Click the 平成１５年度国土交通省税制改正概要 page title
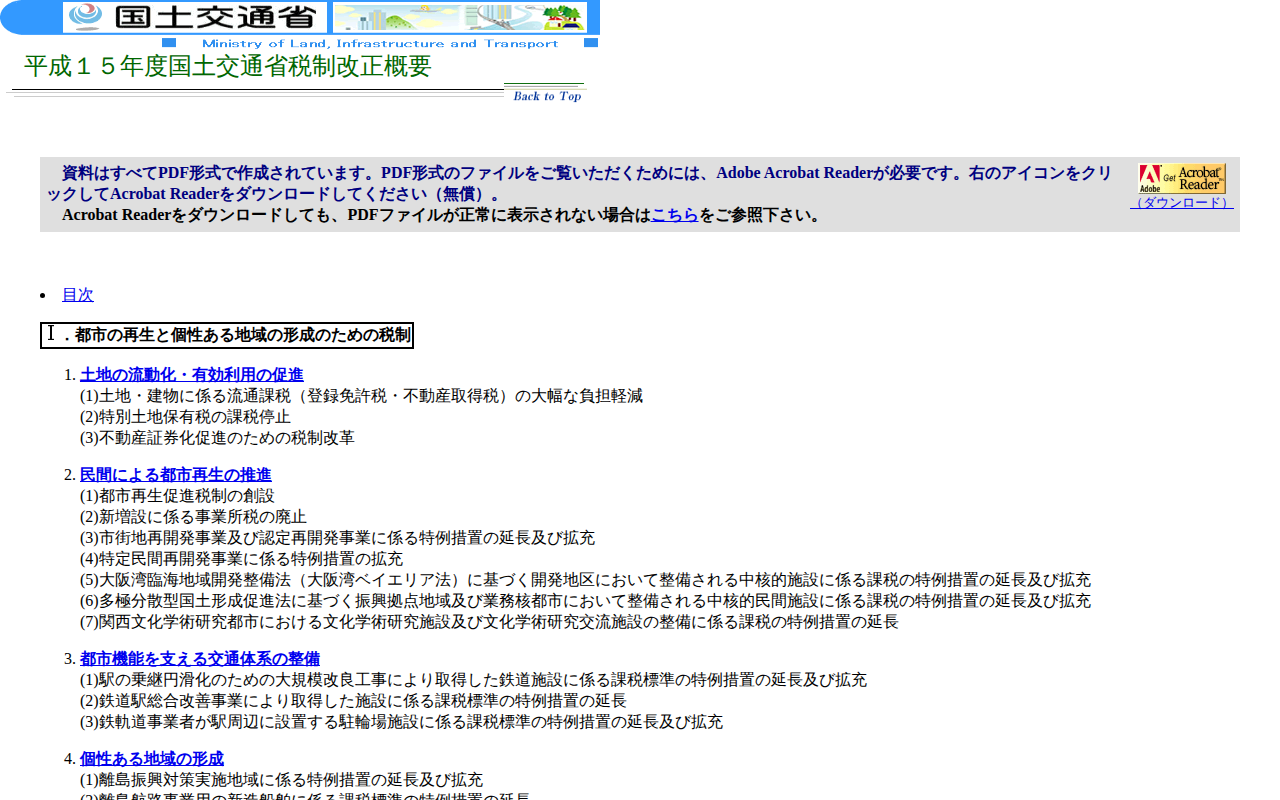Viewport: 1280px width, 800px height. (x=227, y=67)
